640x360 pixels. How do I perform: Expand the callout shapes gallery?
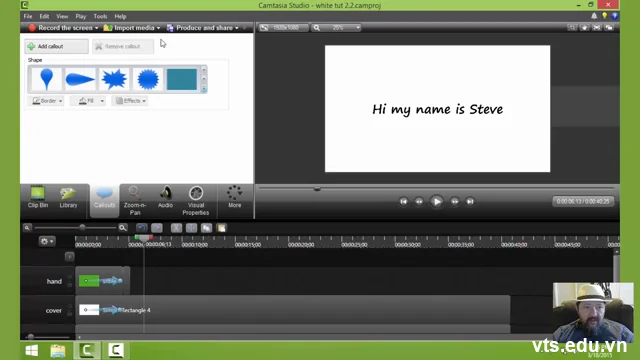(x=204, y=88)
